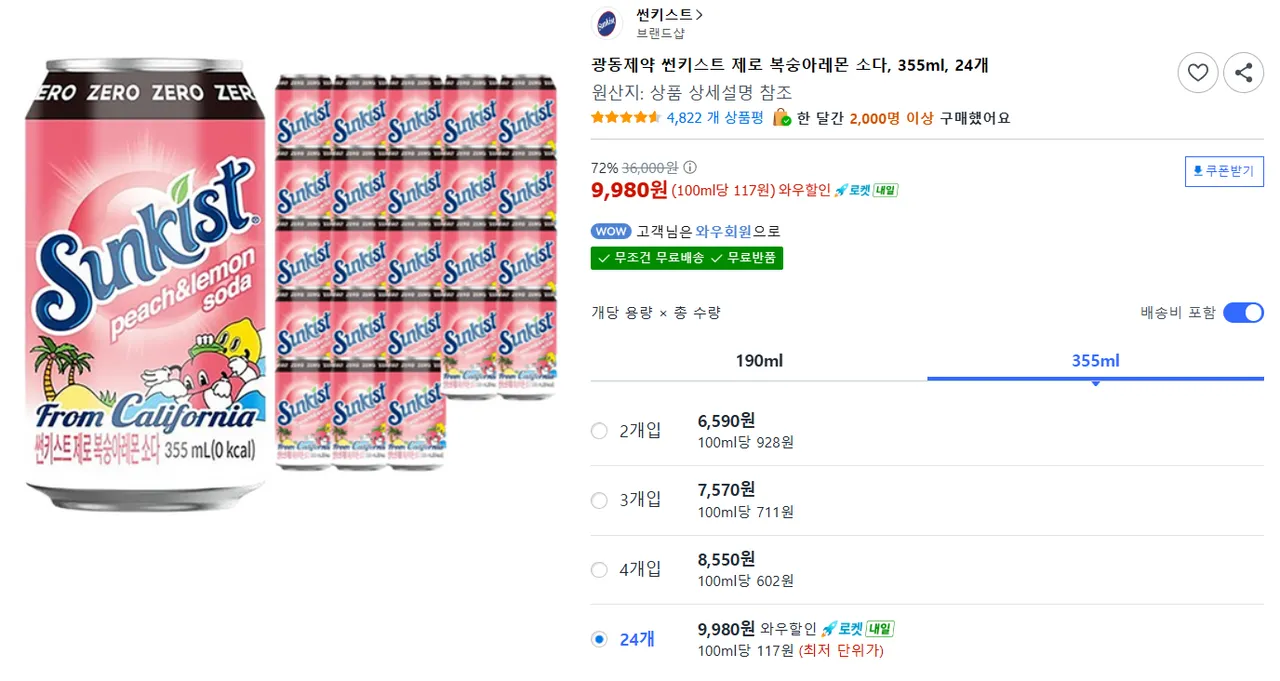Click the 쿠폰받기 coupon button
The height and width of the screenshot is (681, 1280).
(1224, 171)
